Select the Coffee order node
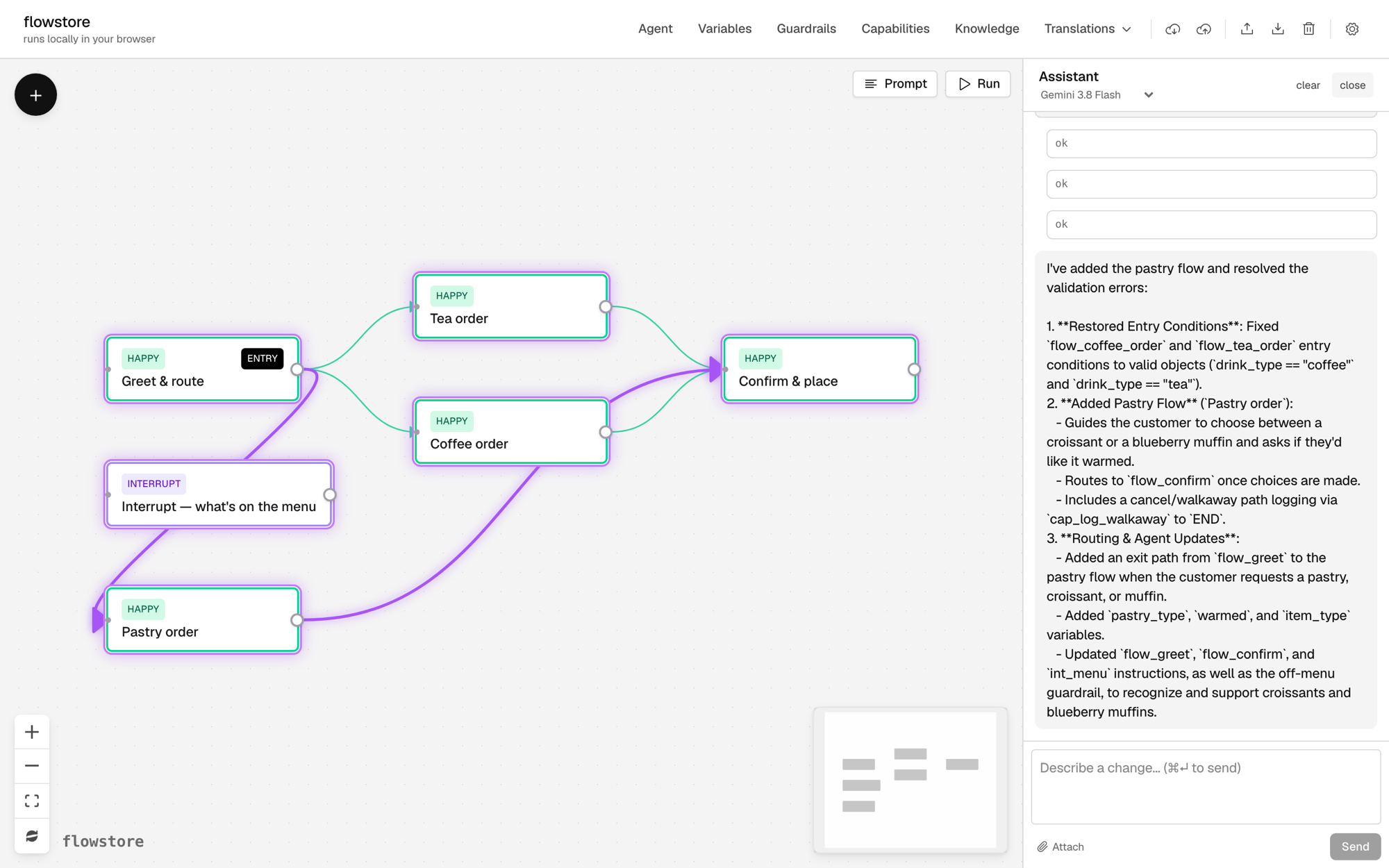The width and height of the screenshot is (1389, 868). tap(510, 432)
